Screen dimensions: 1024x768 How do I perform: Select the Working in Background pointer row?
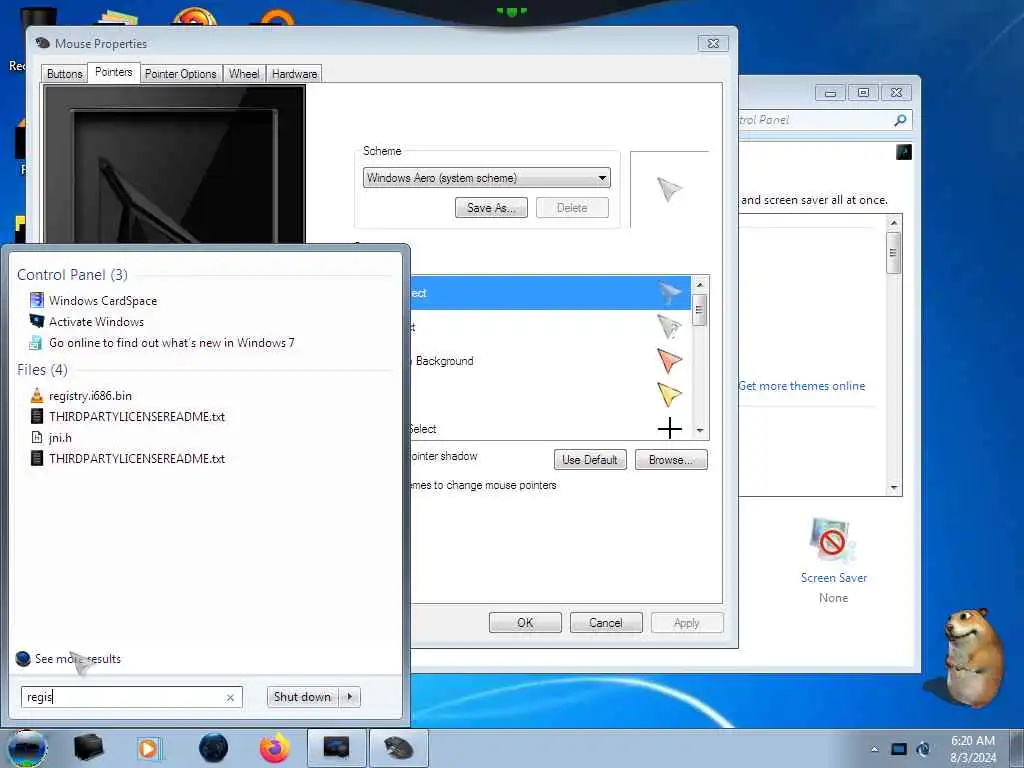(x=550, y=360)
